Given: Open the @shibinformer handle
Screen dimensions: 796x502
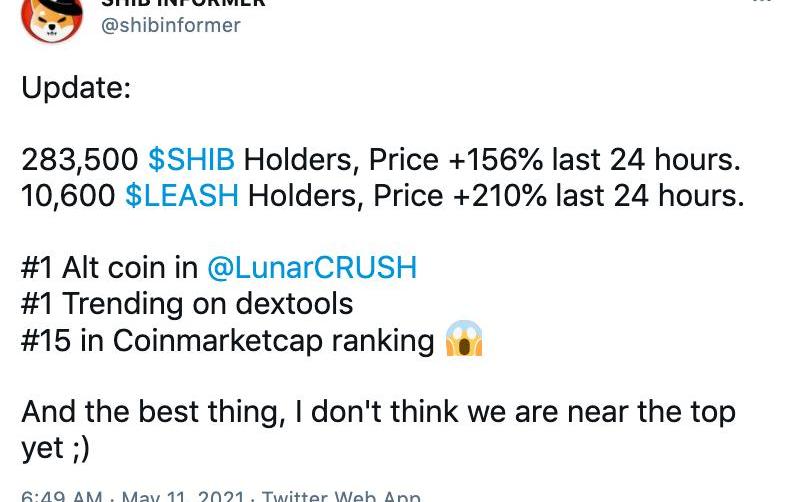Looking at the screenshot, I should tap(171, 25).
